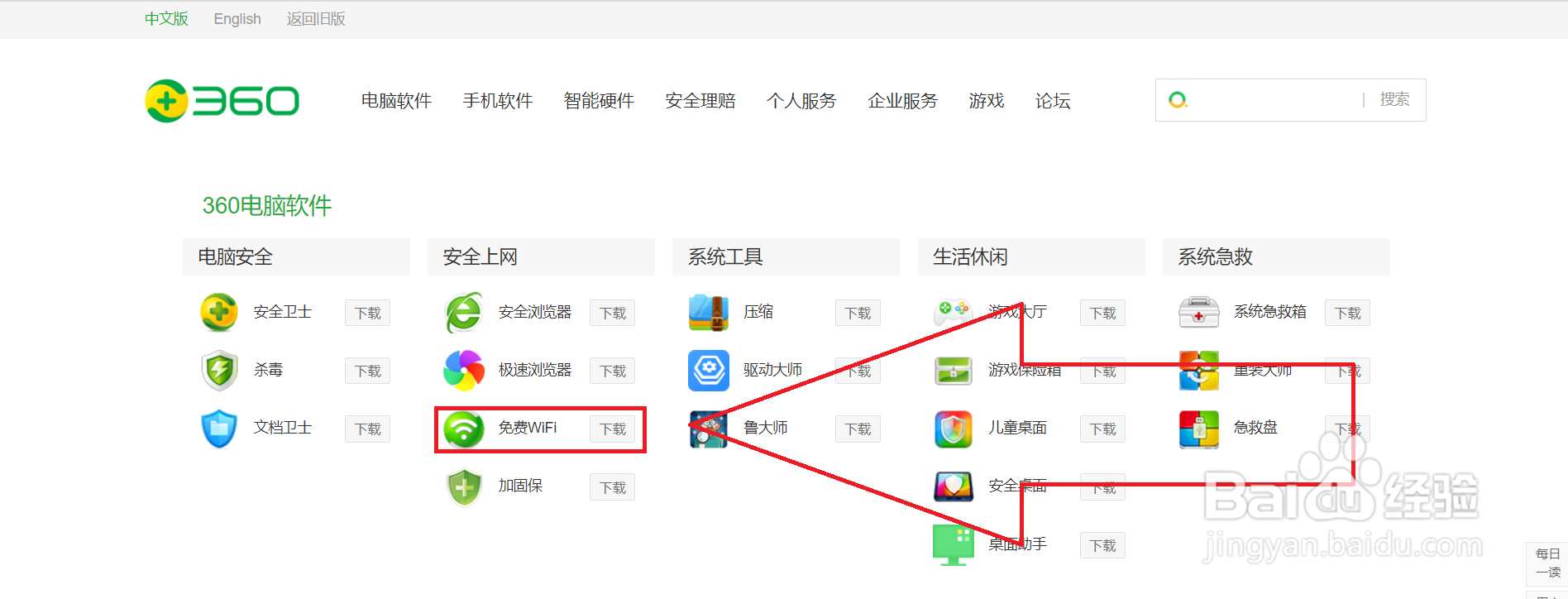Click the 游戏大厅 gamepad icon
This screenshot has width=1568, height=599.
point(954,312)
